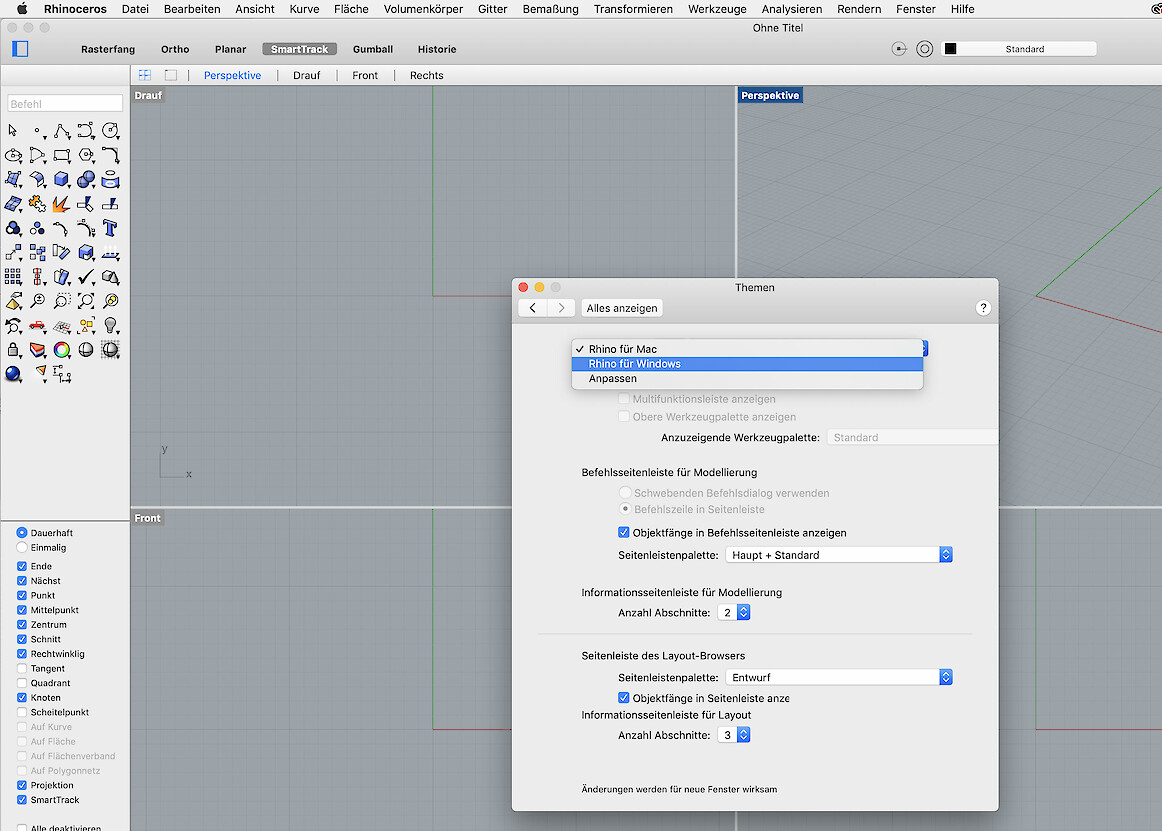
Task: Select the Control Point Curve tool
Action: [x=86, y=131]
